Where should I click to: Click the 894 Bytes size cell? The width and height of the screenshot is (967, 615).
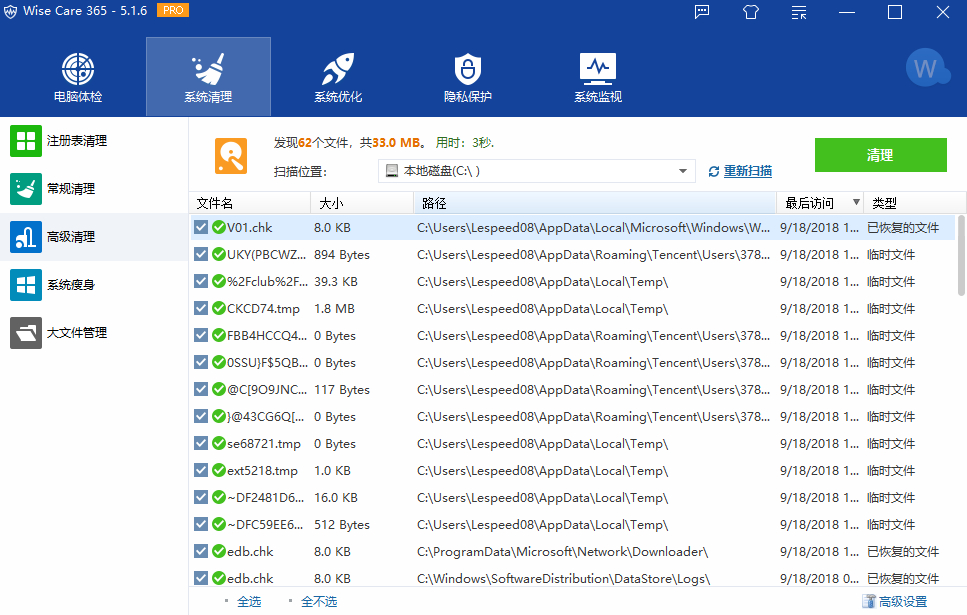pyautogui.click(x=342, y=254)
